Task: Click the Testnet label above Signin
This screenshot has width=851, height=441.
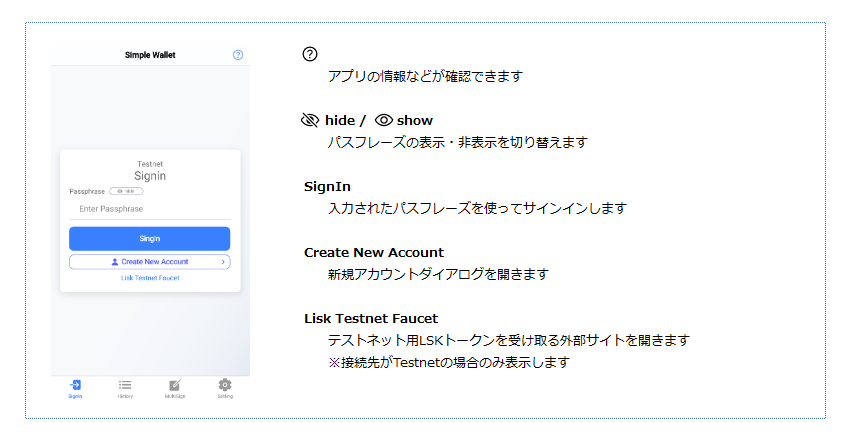Action: tap(150, 164)
